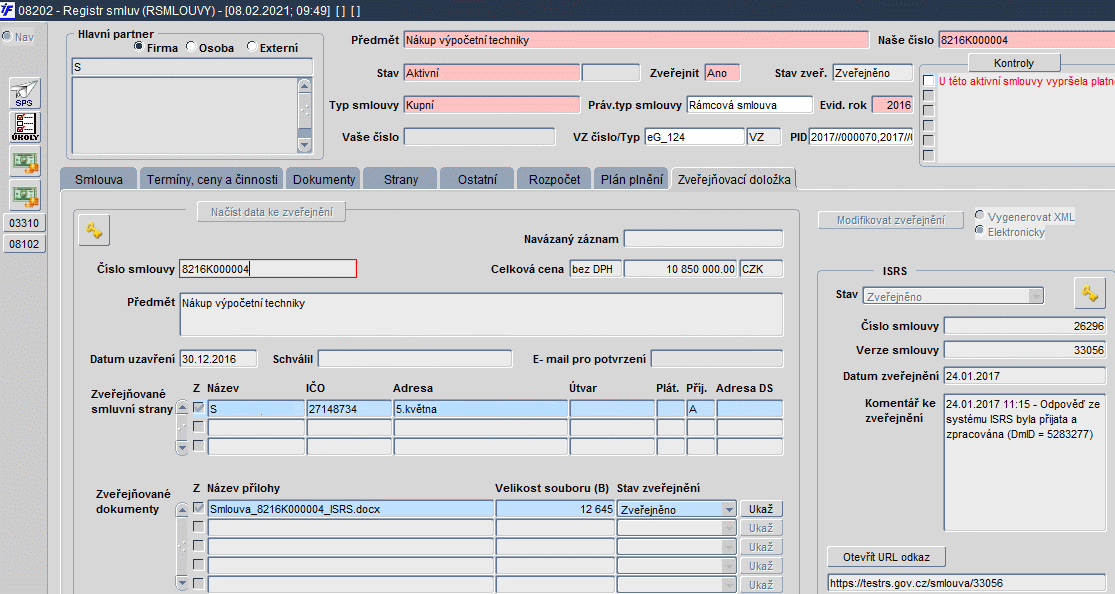Click the Celková cena amount 10 850 000.00

coord(681,269)
